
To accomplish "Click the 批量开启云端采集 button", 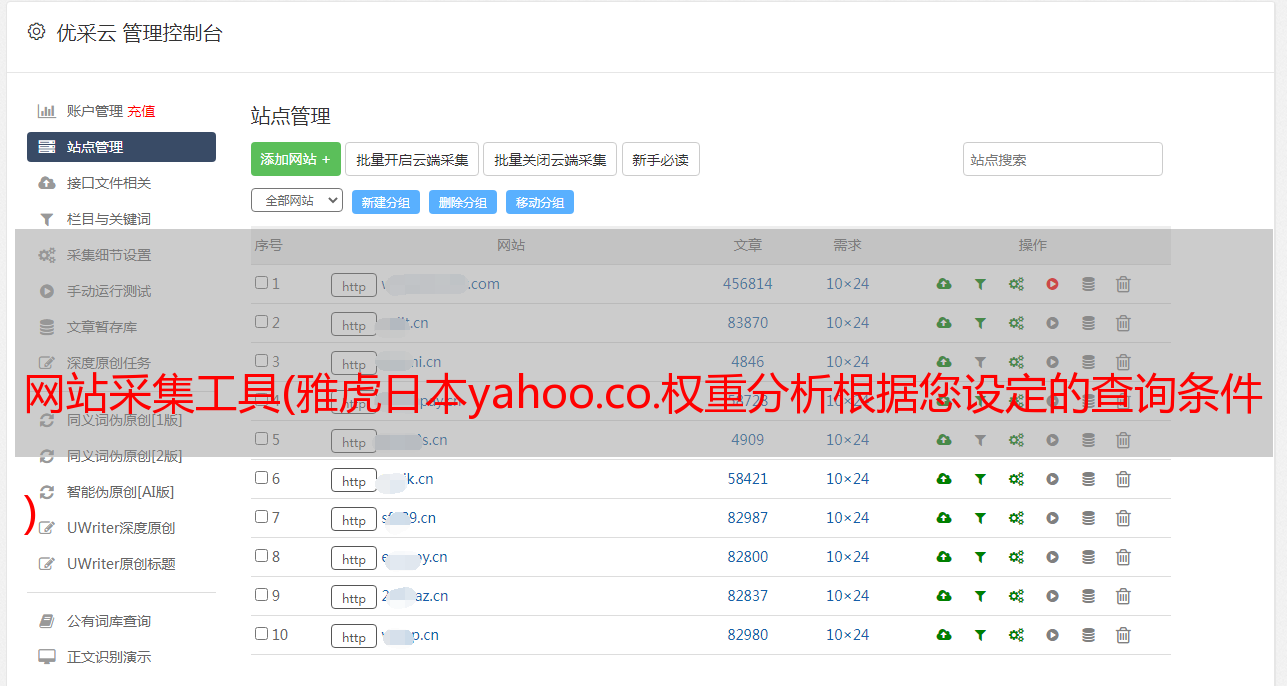I will point(412,159).
